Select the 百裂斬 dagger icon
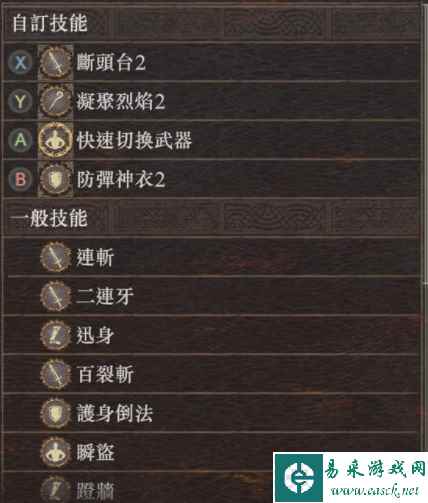Viewport: 428px width, 503px height. [55, 374]
